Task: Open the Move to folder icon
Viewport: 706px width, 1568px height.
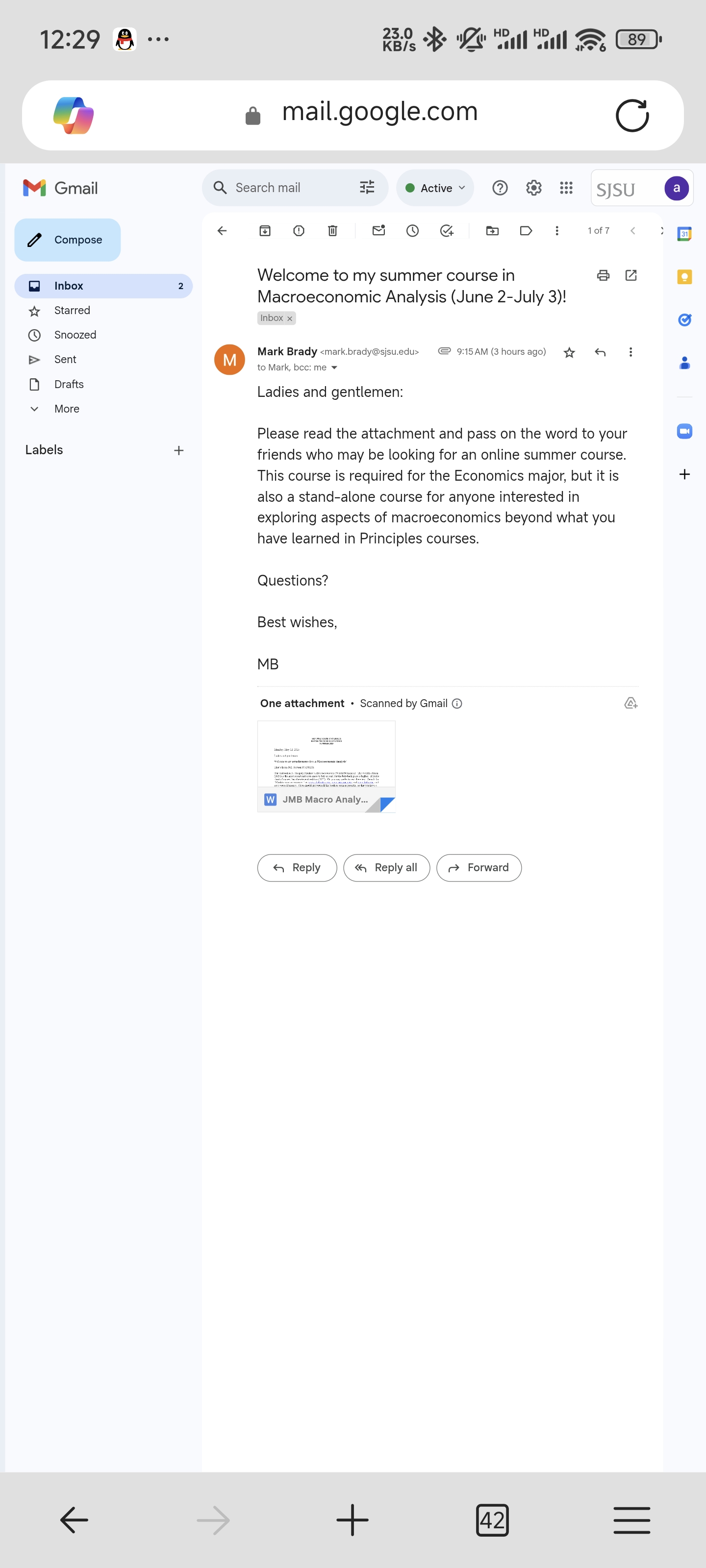Action: 492,231
